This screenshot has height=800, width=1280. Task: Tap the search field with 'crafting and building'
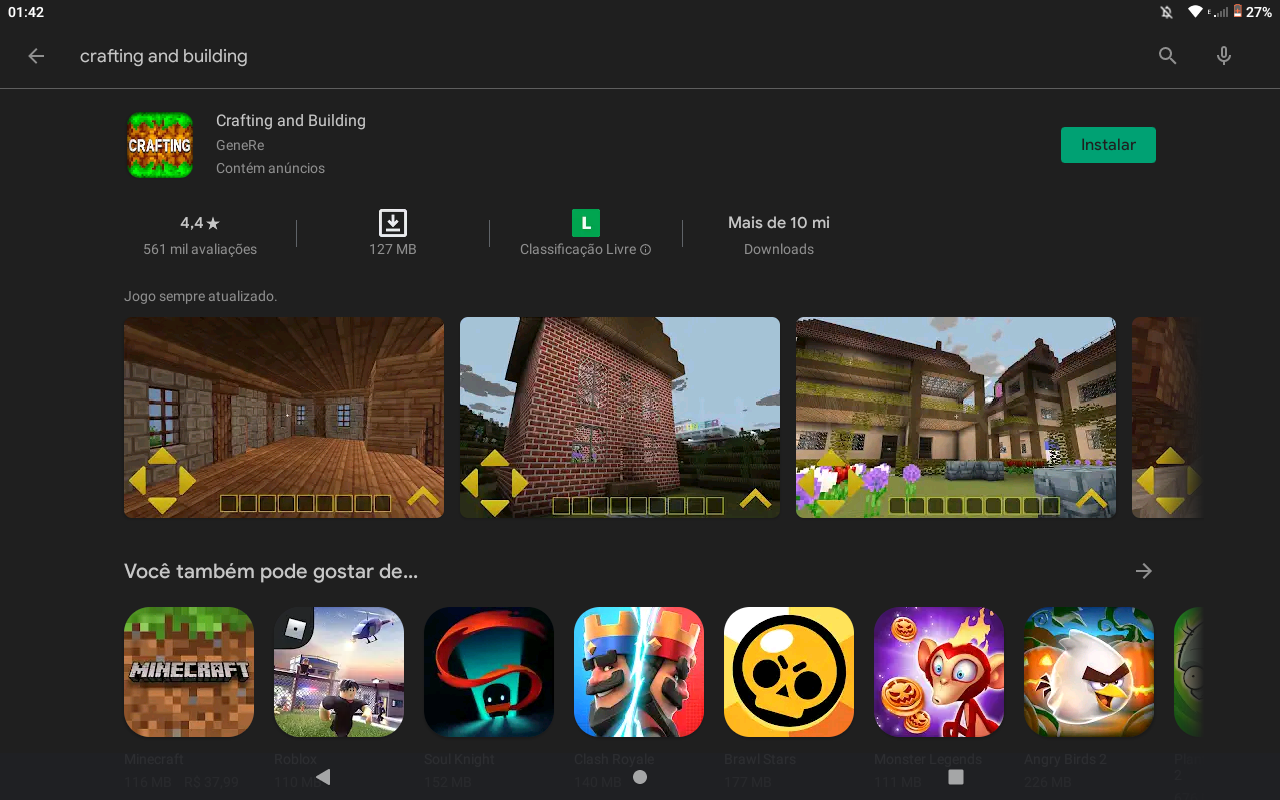click(x=164, y=56)
